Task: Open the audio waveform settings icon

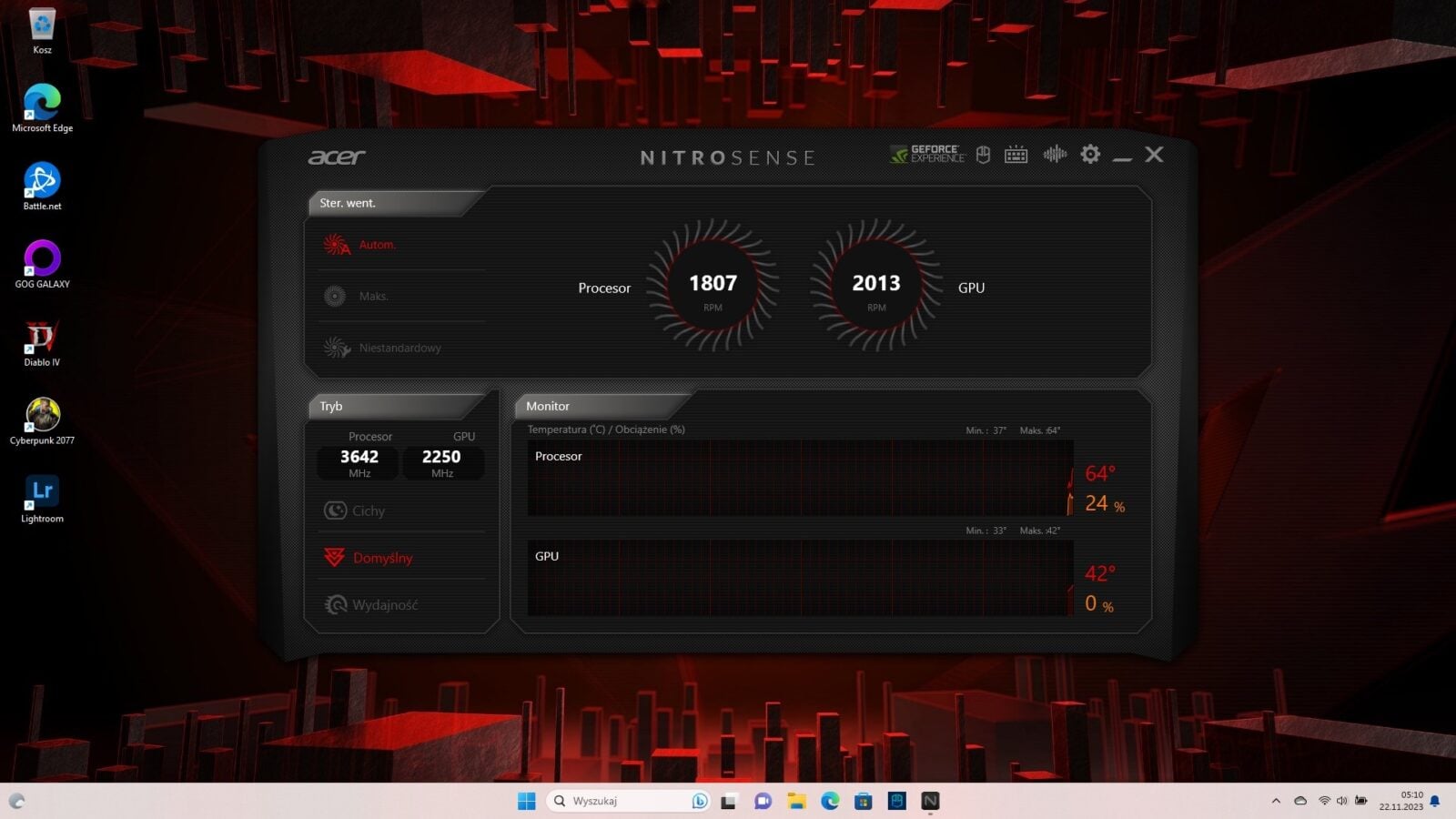Action: pyautogui.click(x=1055, y=155)
